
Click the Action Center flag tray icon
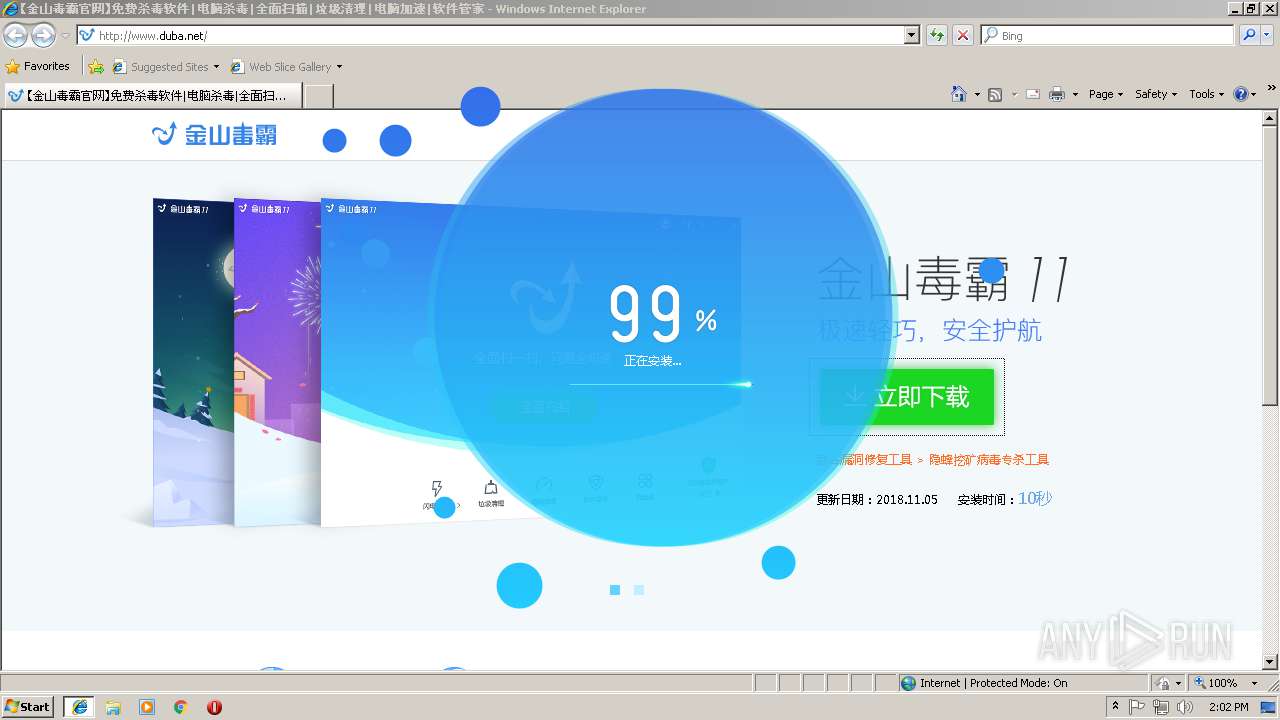(1138, 707)
